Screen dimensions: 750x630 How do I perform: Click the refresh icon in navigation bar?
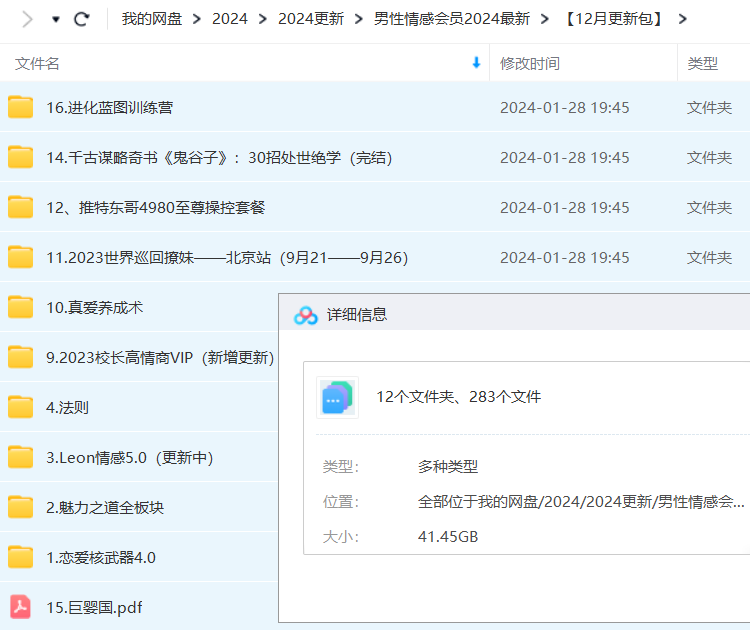[x=82, y=19]
